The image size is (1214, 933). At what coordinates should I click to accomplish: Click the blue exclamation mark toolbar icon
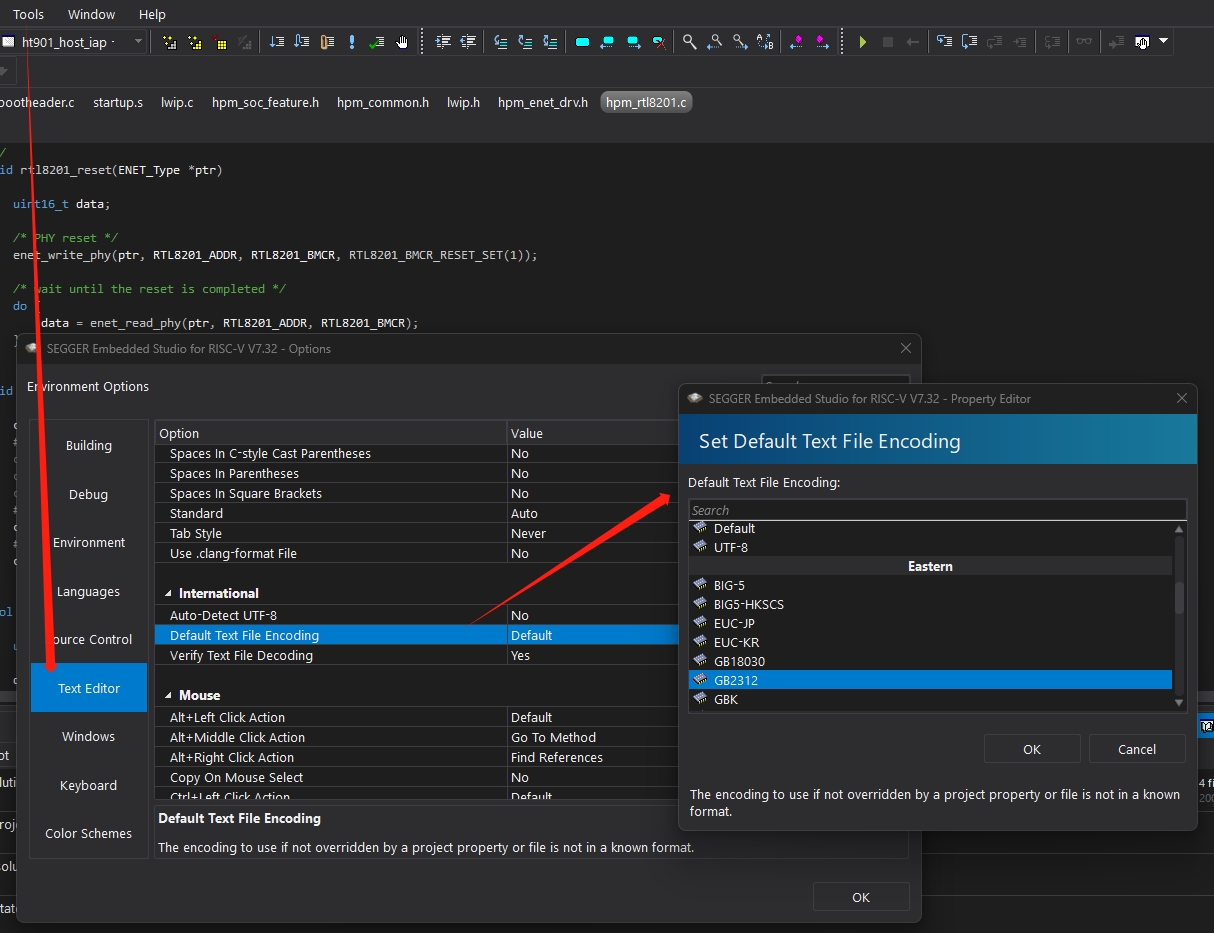352,42
